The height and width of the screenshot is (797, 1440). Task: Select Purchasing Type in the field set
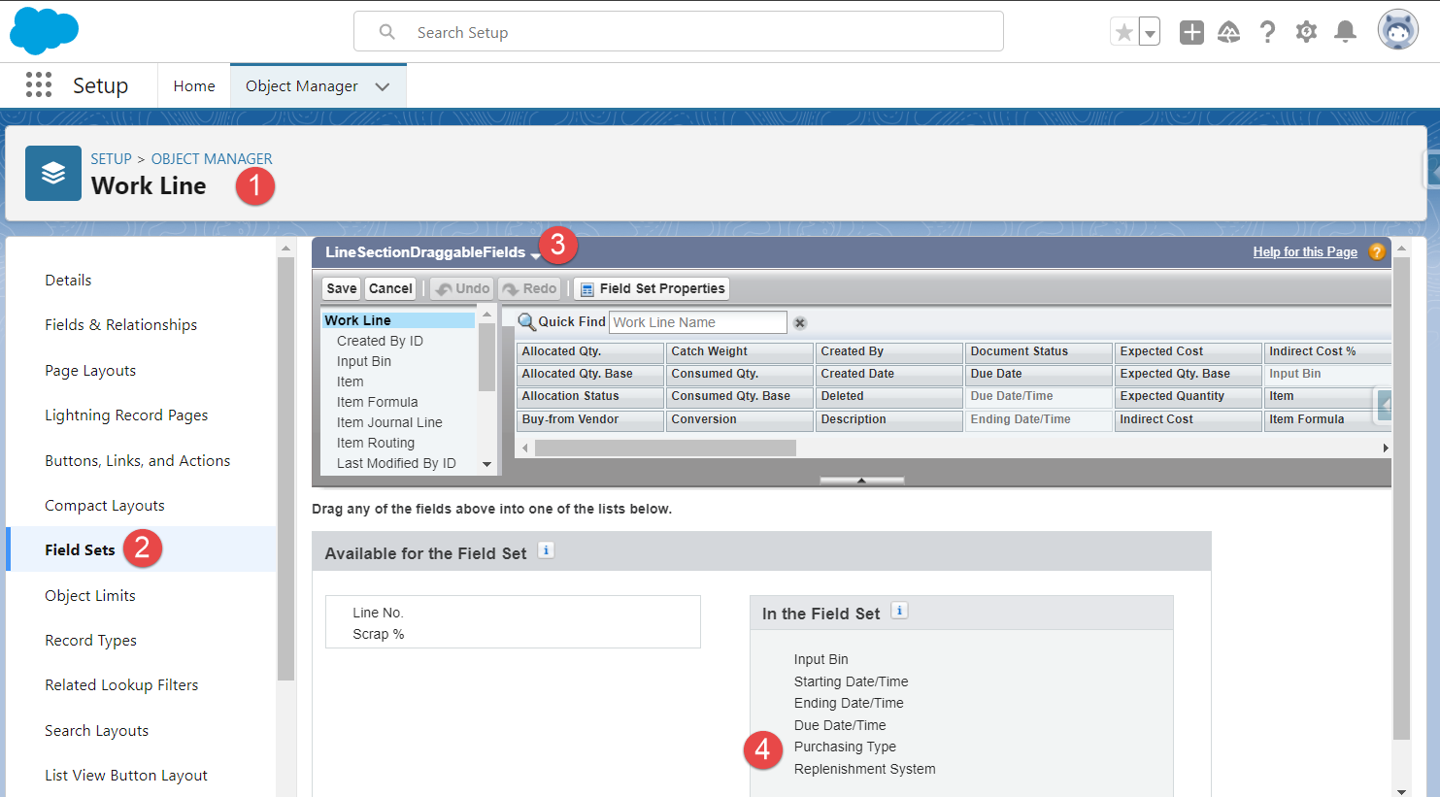click(x=845, y=747)
